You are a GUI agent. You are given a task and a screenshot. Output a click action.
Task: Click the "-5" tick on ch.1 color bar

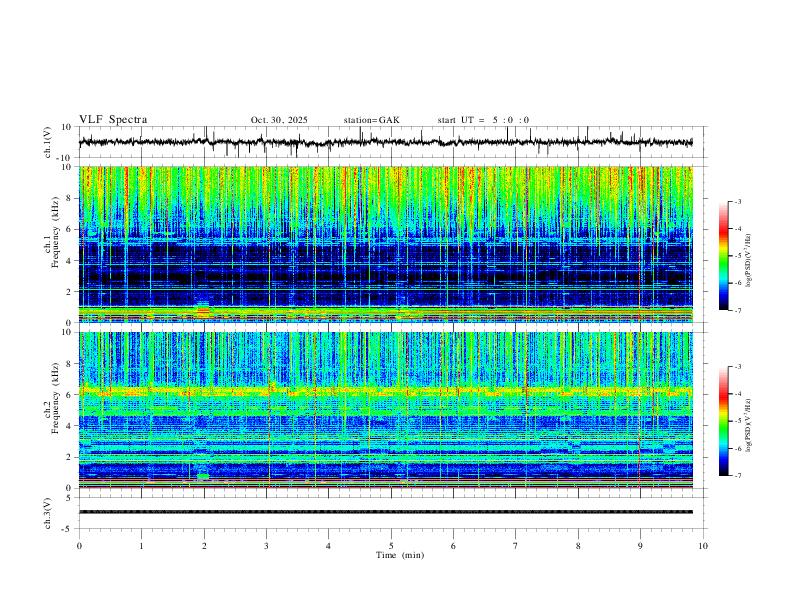[738, 256]
